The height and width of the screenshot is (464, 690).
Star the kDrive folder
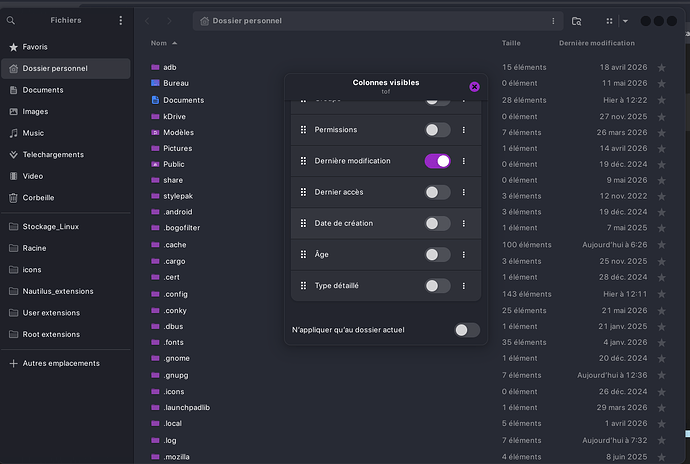[x=661, y=117]
